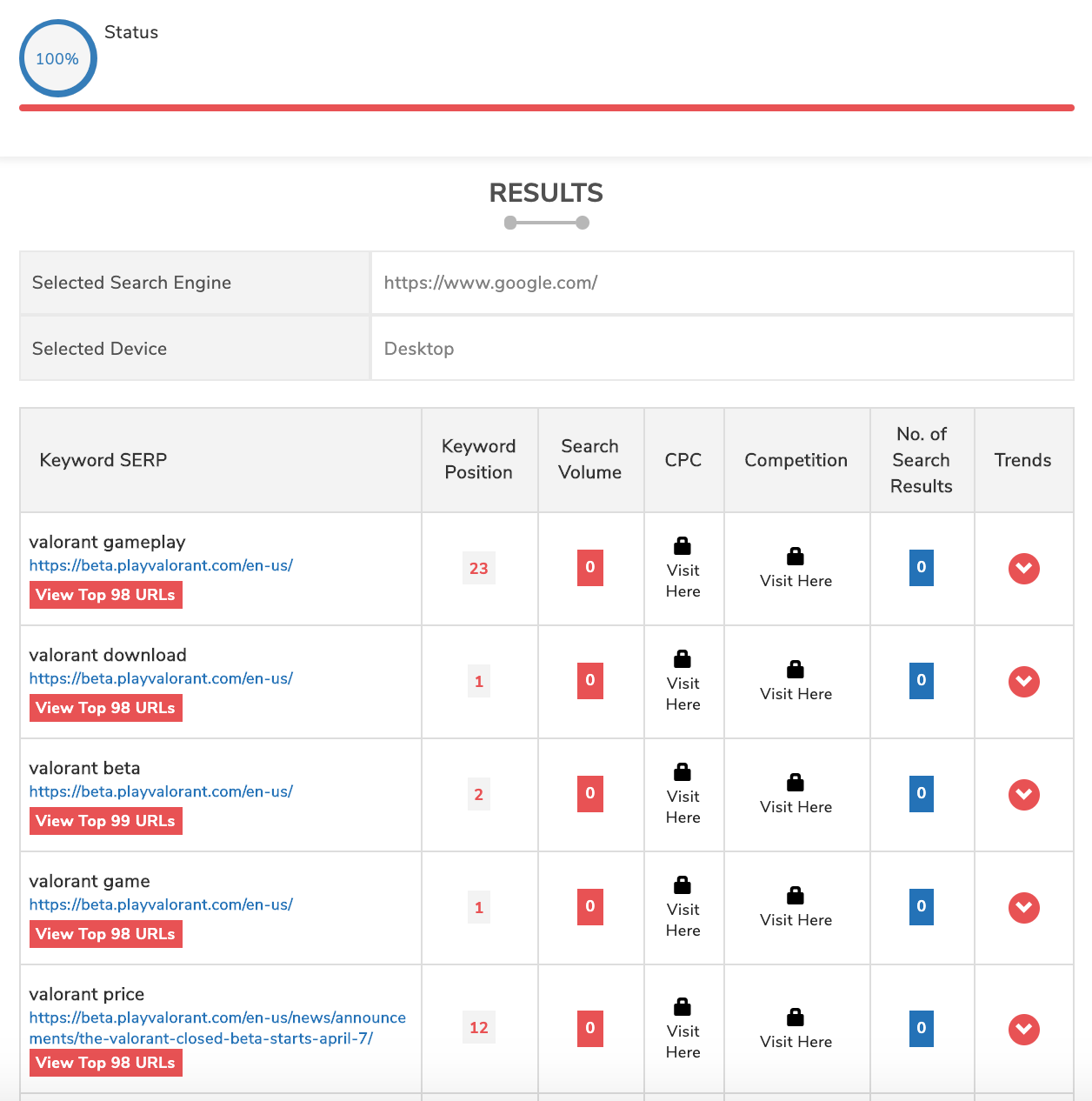The width and height of the screenshot is (1092, 1101).
Task: Click the Competition lock icon for valorant download
Action: point(795,671)
